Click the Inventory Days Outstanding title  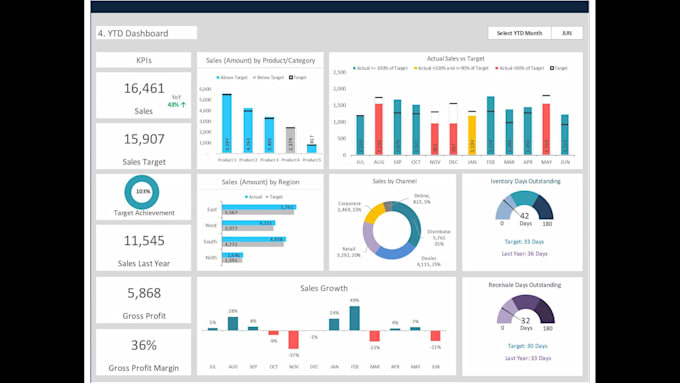525,181
